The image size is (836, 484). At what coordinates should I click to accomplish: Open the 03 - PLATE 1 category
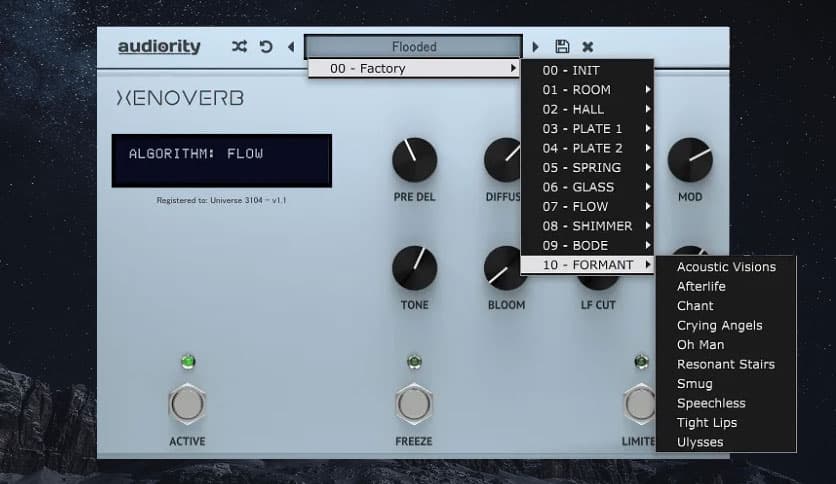(587, 128)
